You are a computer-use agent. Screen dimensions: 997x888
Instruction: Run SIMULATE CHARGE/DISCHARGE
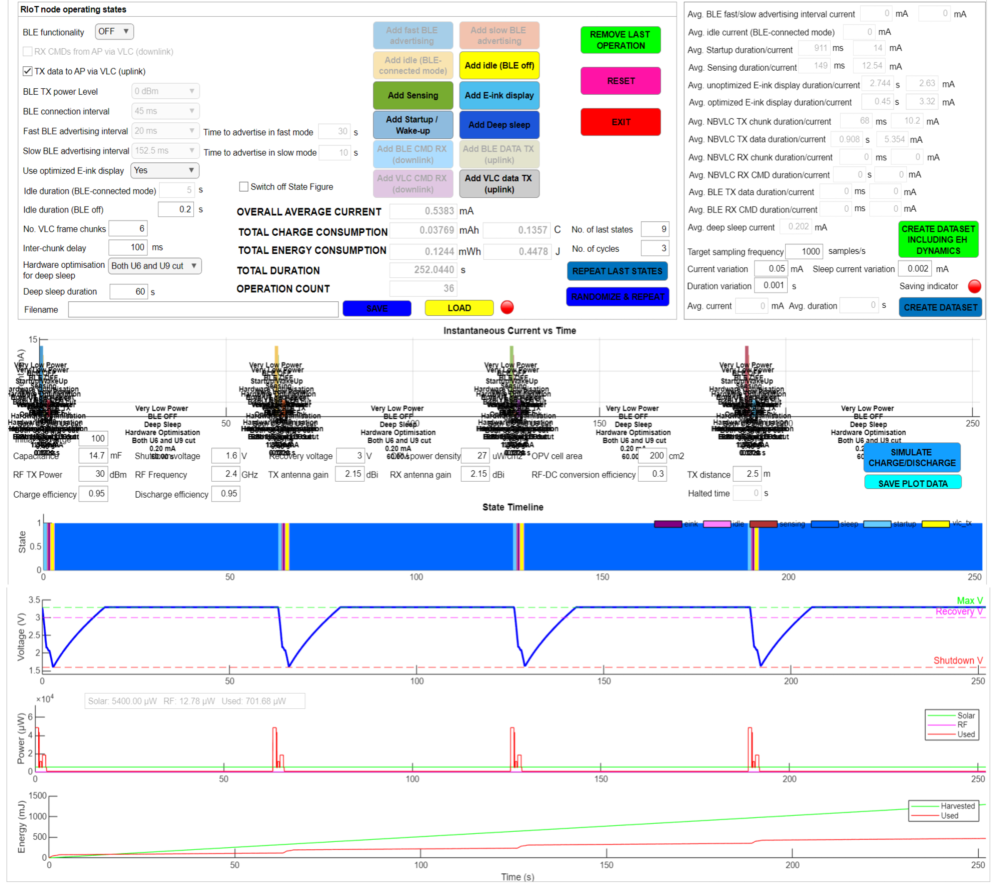911,457
